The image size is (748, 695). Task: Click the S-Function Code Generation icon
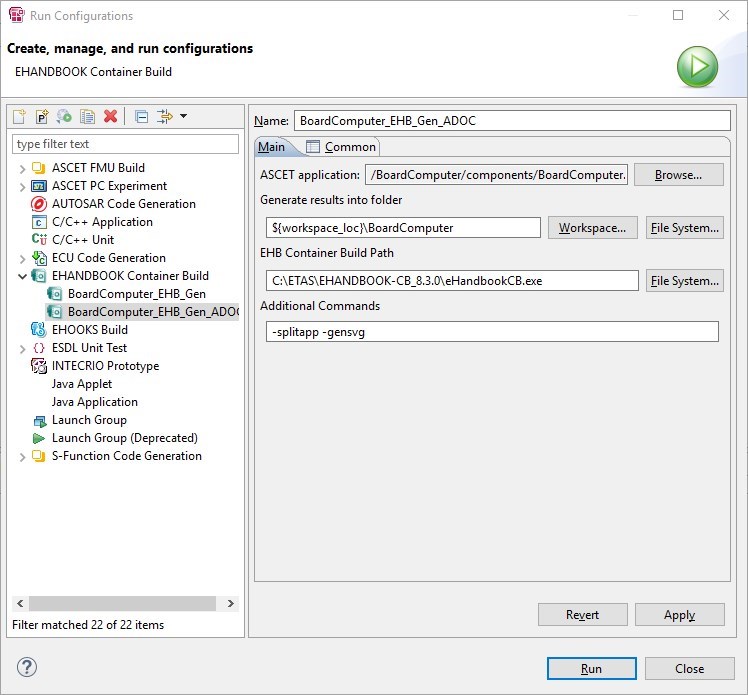[39, 456]
